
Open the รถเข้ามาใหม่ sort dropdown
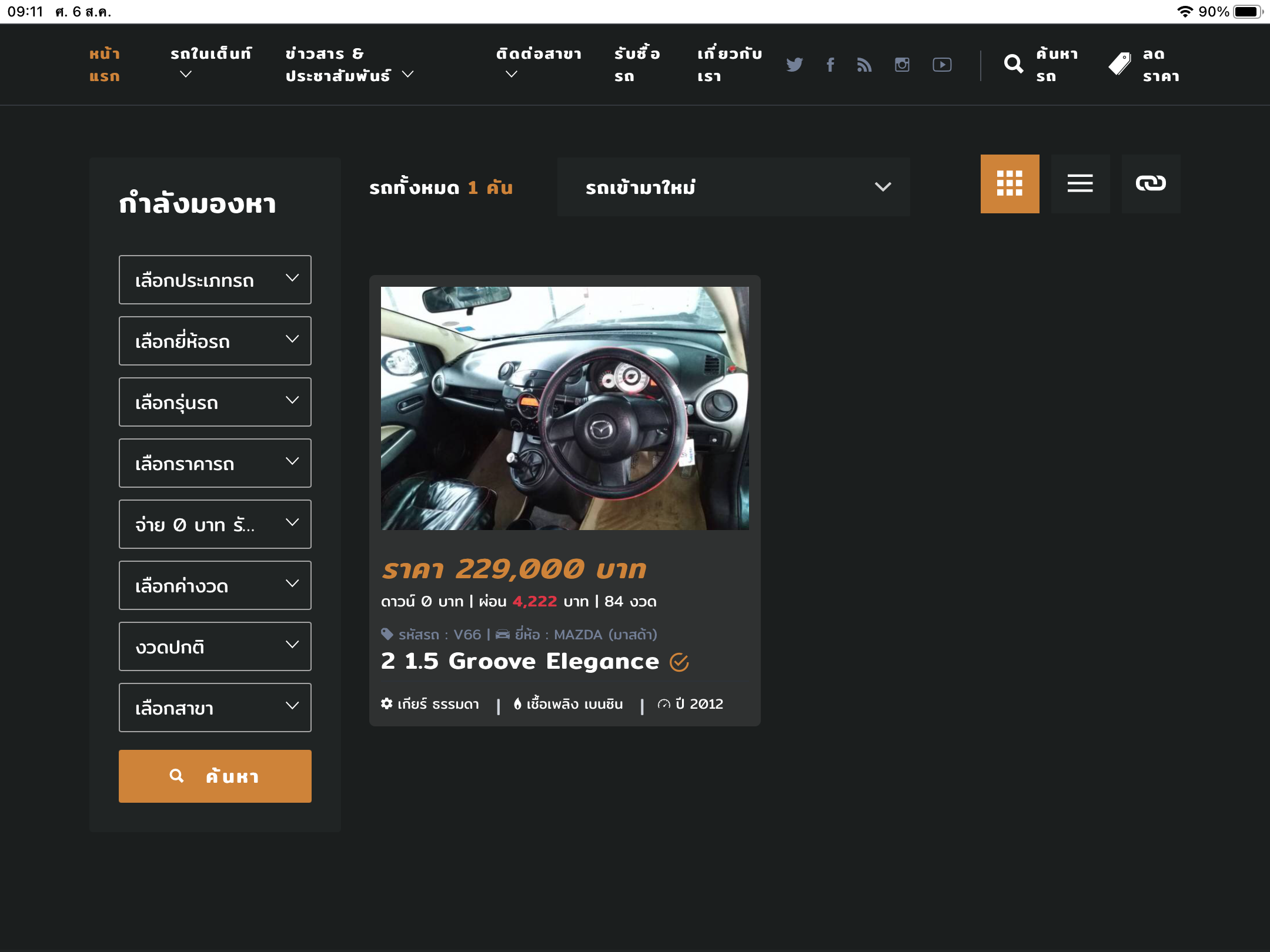point(733,187)
